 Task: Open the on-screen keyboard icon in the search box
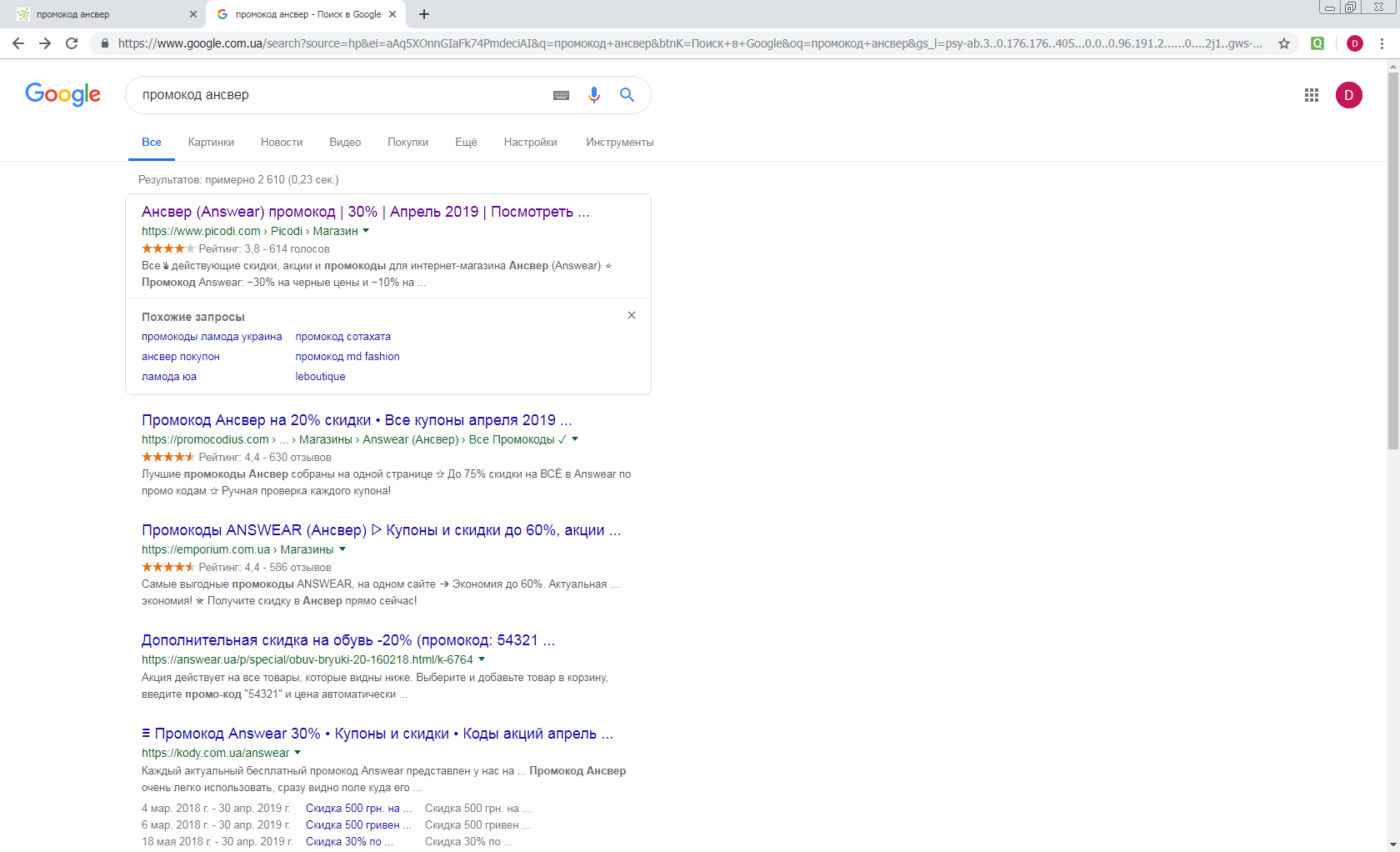click(562, 95)
